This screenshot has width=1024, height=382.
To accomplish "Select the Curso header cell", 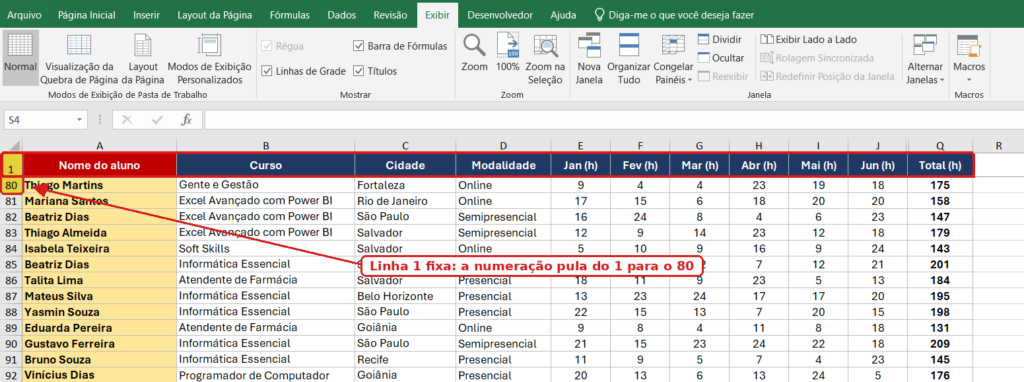I will [x=266, y=165].
